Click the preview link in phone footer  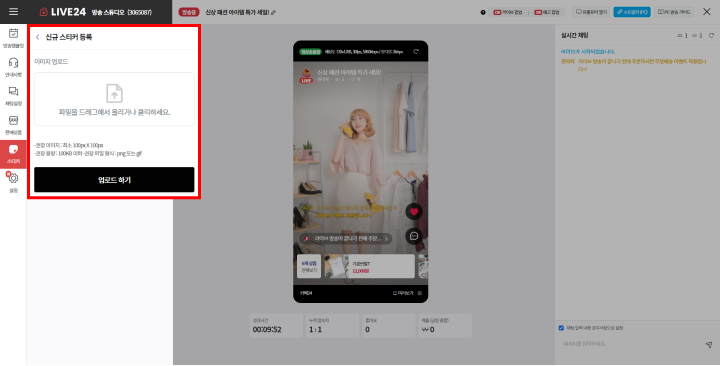click(x=403, y=293)
